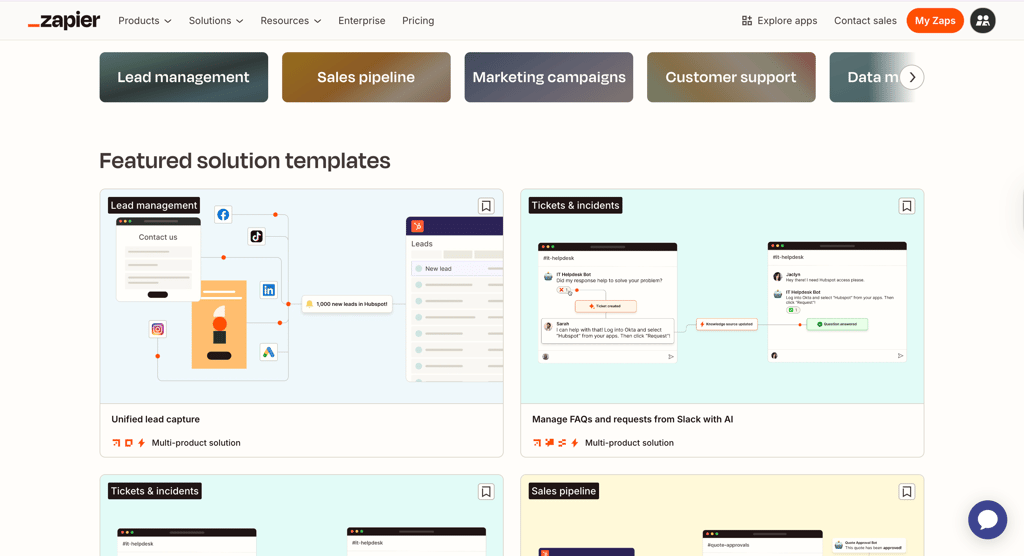Open the chat support bubble
This screenshot has width=1024, height=556.
pyautogui.click(x=987, y=520)
